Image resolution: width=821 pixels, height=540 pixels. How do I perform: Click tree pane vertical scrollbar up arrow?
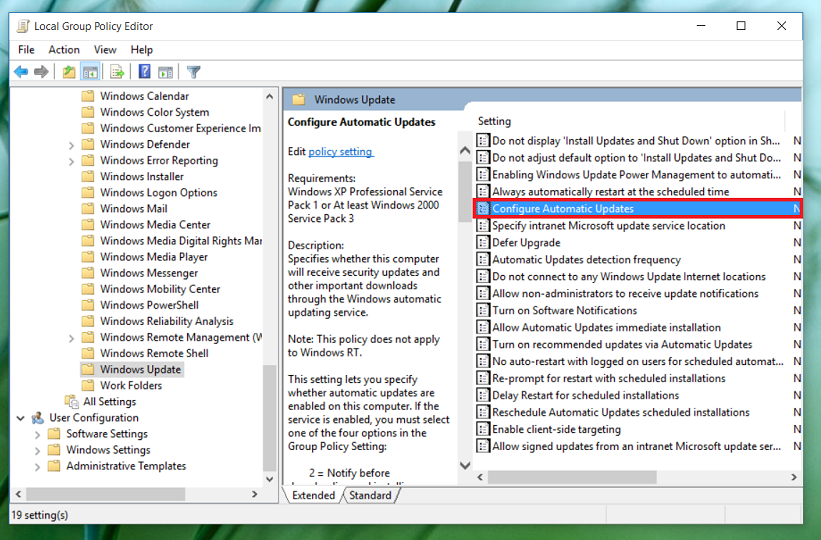270,96
